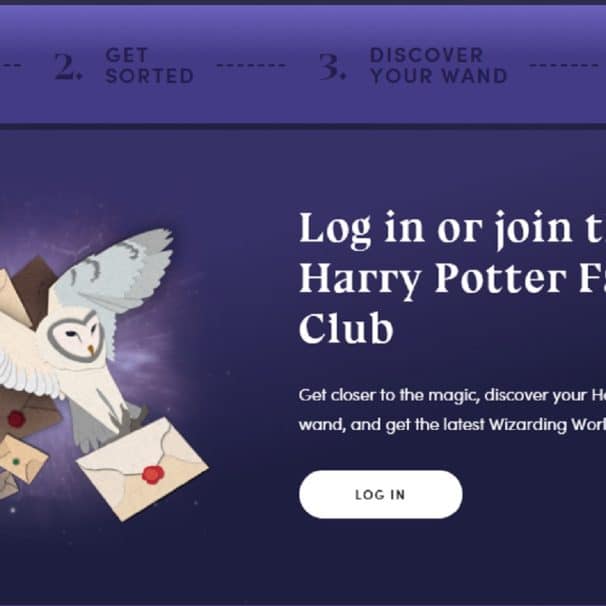Screen dimensions: 606x606
Task: Click the step number 2 numeral
Action: pos(68,66)
